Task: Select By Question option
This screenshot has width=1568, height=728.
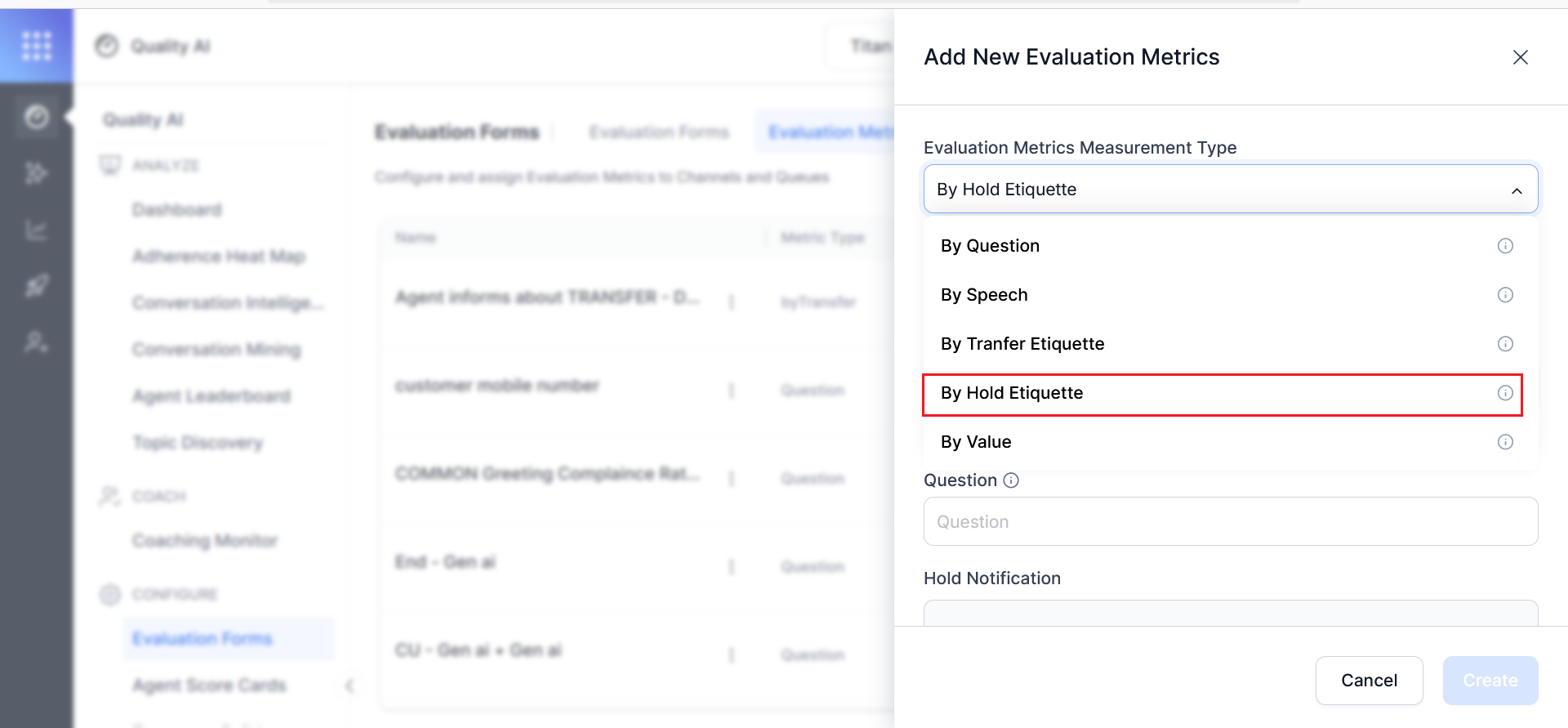Action: coord(990,246)
